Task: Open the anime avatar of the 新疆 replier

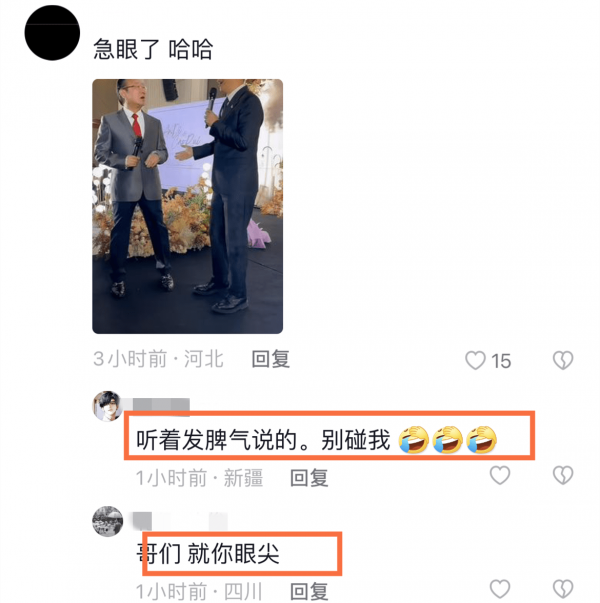Action: (108, 406)
